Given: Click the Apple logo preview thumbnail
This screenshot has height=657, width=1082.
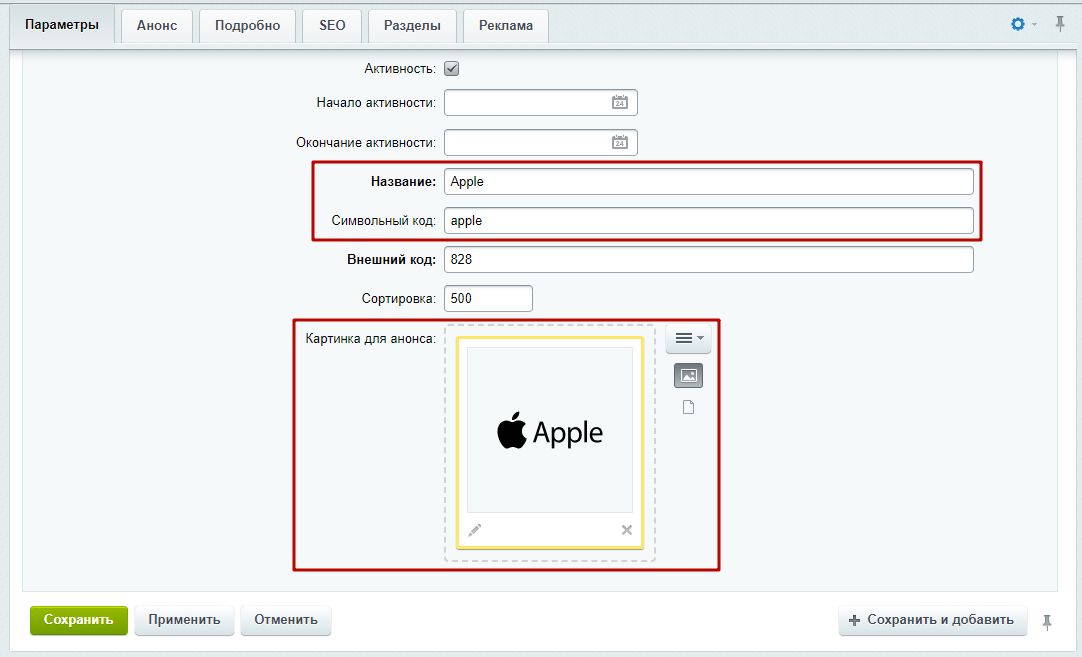Looking at the screenshot, I should coord(550,430).
